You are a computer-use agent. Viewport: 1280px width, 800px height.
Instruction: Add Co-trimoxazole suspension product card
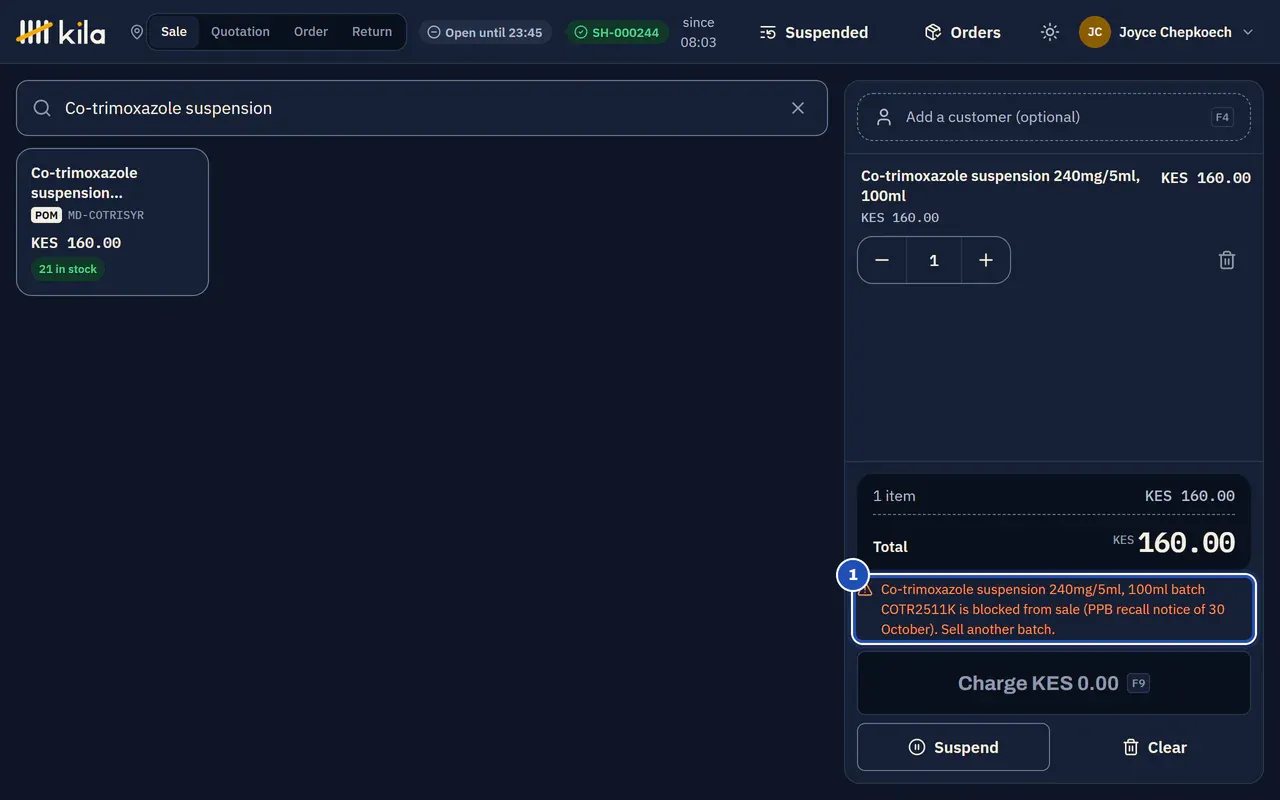pos(112,222)
